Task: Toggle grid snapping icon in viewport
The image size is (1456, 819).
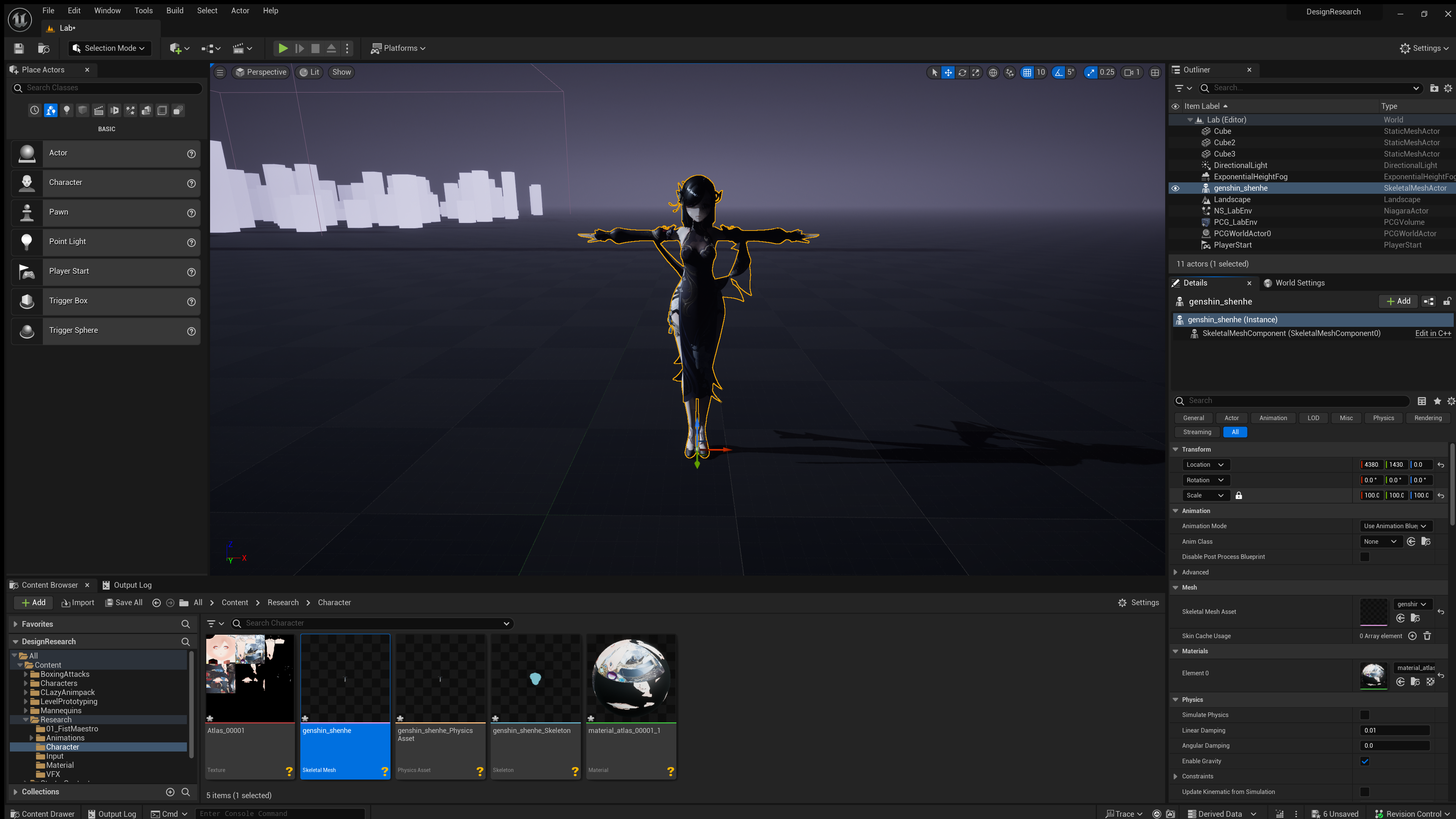Action: tap(1027, 72)
